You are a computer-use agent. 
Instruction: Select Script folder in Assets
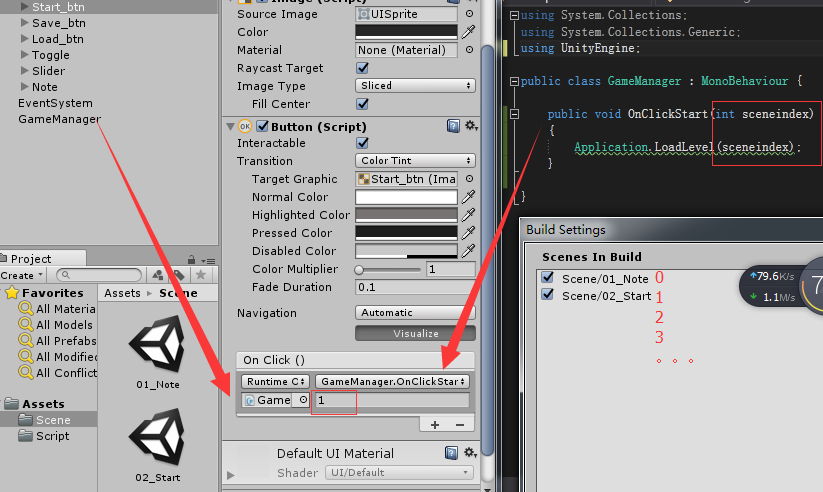coord(44,436)
